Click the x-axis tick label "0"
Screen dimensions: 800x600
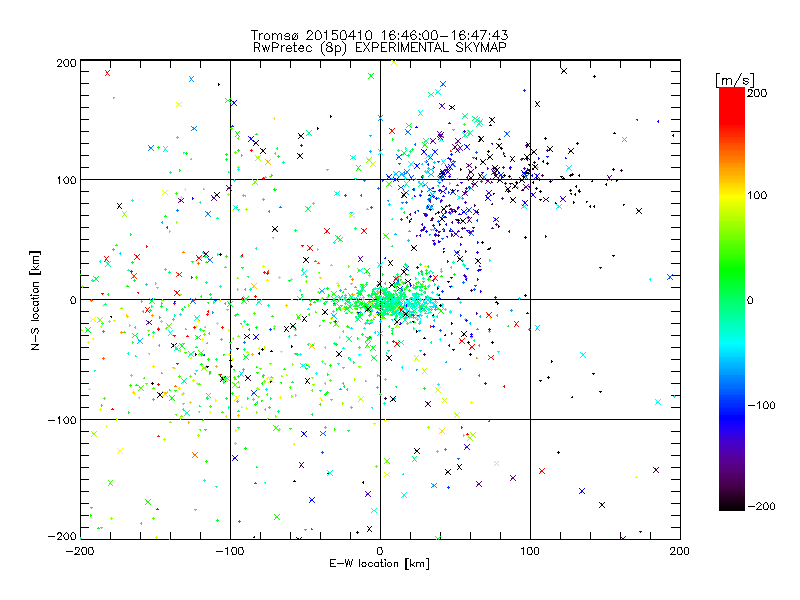point(380,551)
